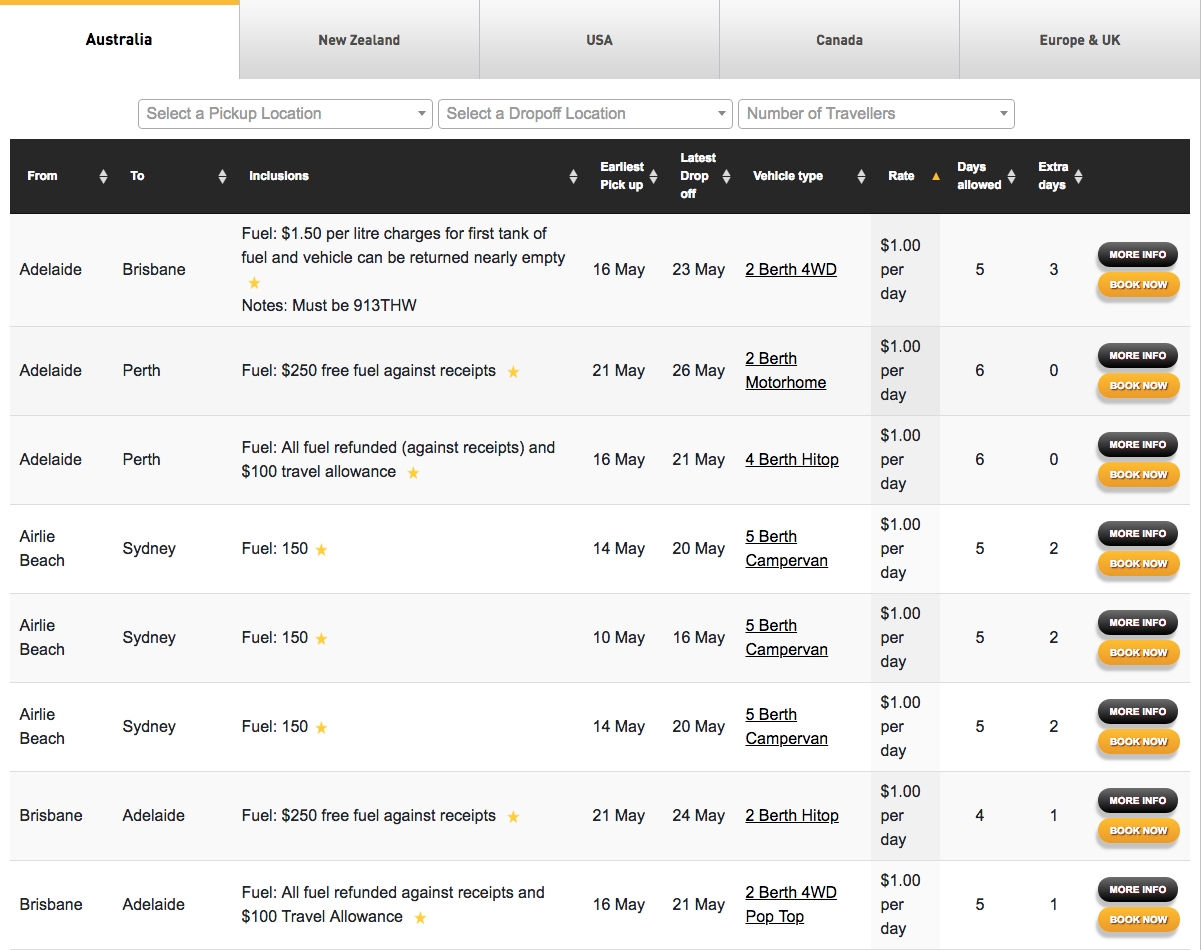Sort by Extra days arrows

1078,177
